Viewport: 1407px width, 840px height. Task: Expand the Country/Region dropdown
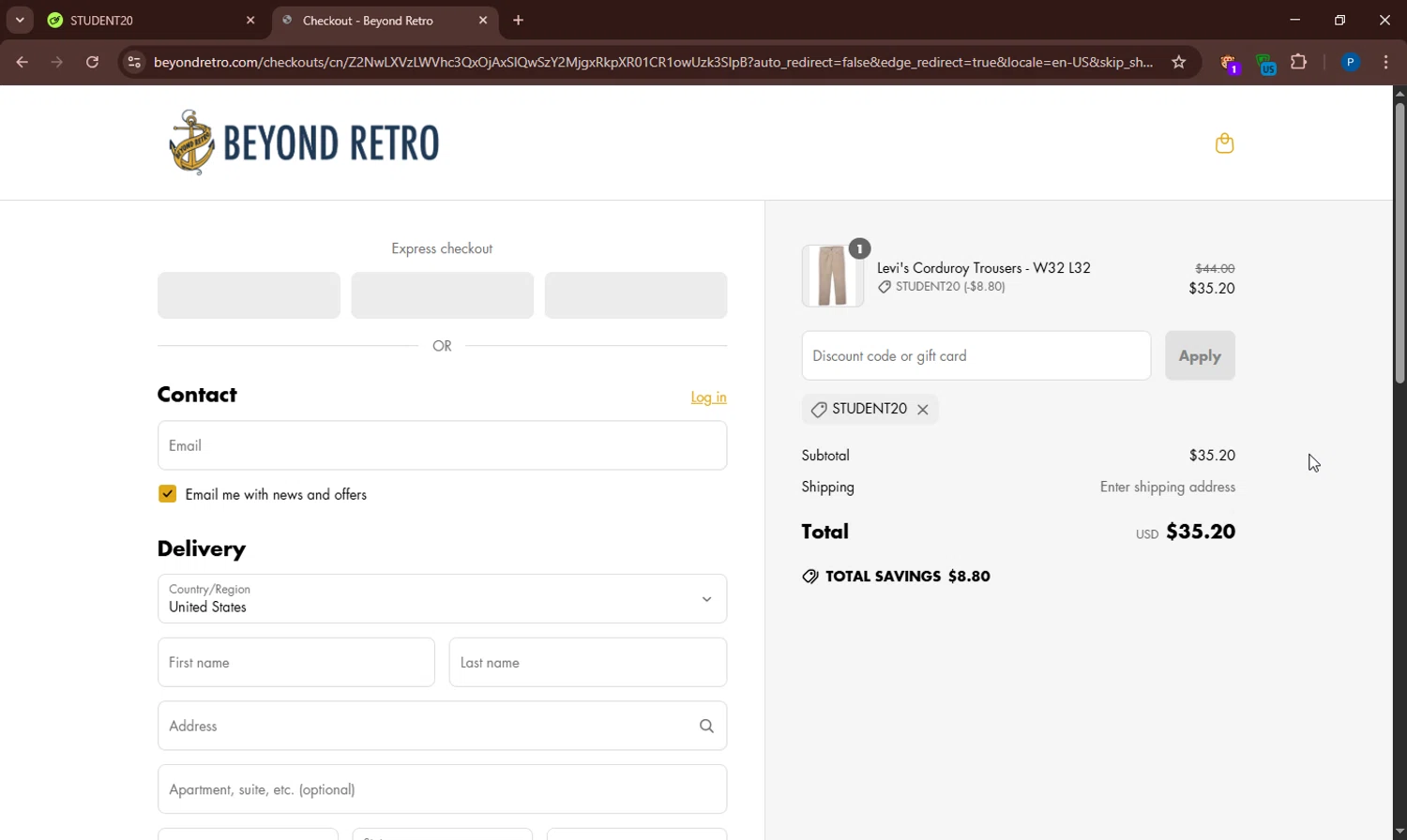tap(442, 598)
